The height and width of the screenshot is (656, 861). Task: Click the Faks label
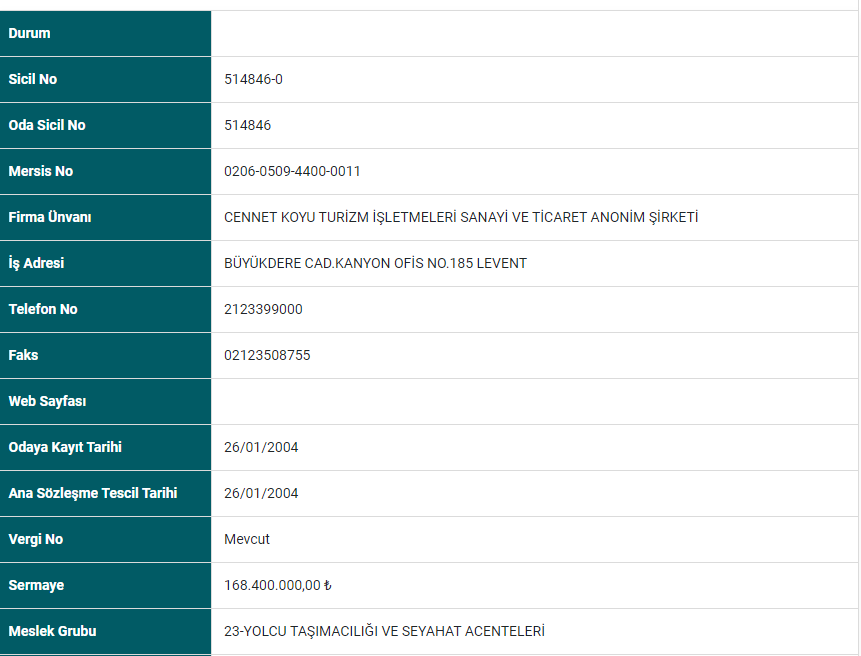click(23, 355)
